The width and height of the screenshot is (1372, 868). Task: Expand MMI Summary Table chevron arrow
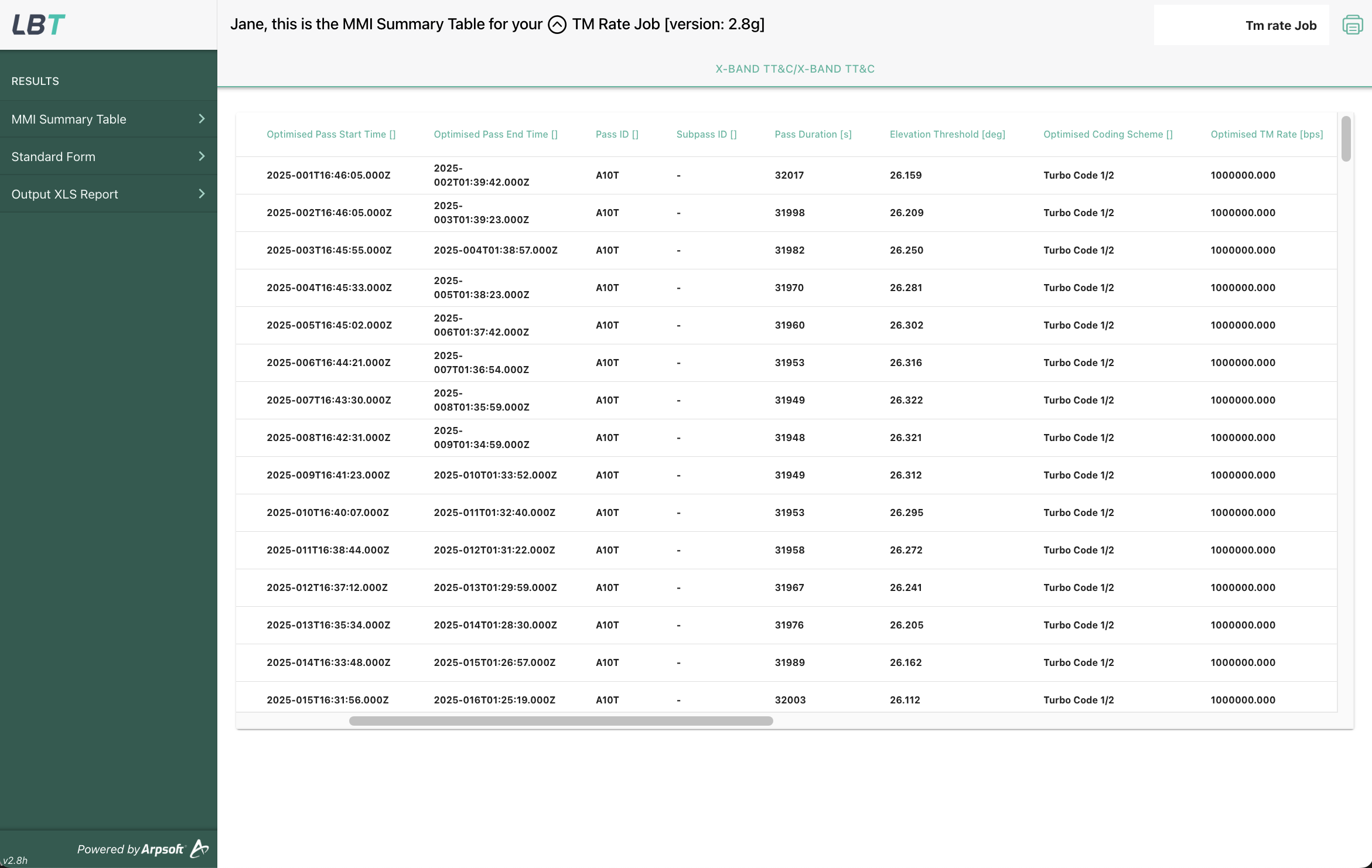(202, 119)
